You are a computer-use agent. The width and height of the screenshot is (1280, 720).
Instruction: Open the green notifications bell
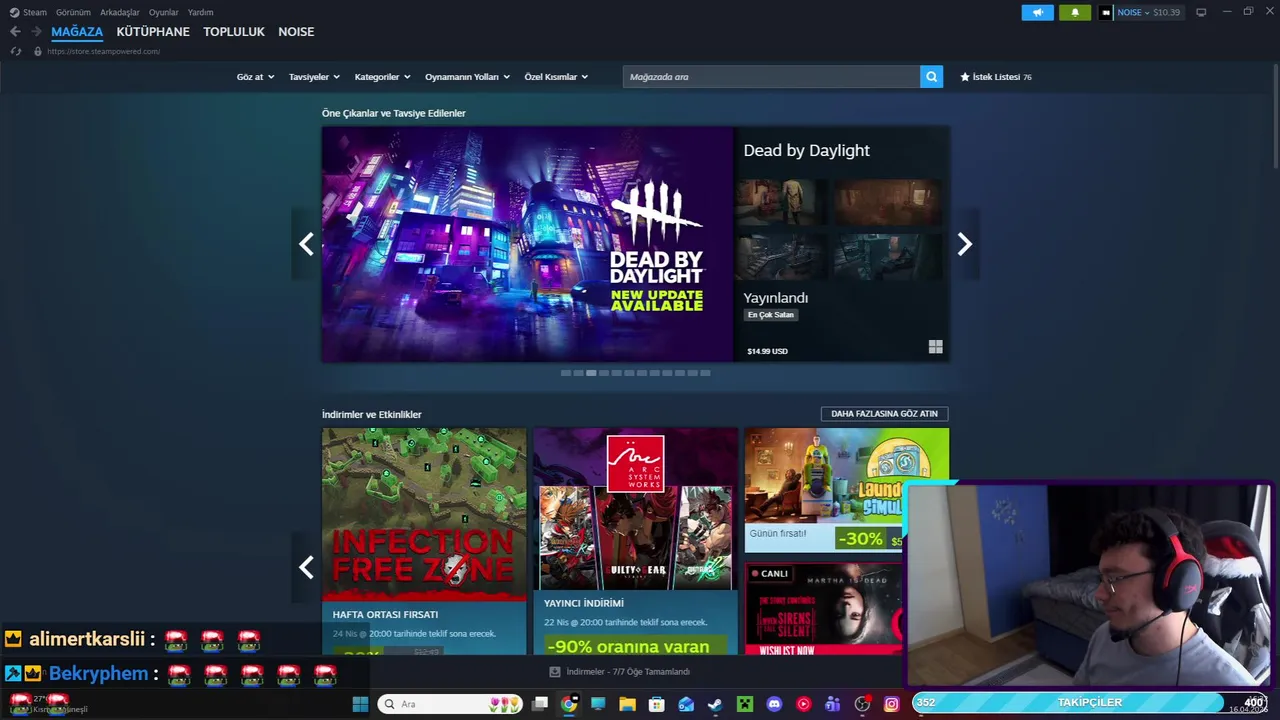(x=1075, y=12)
